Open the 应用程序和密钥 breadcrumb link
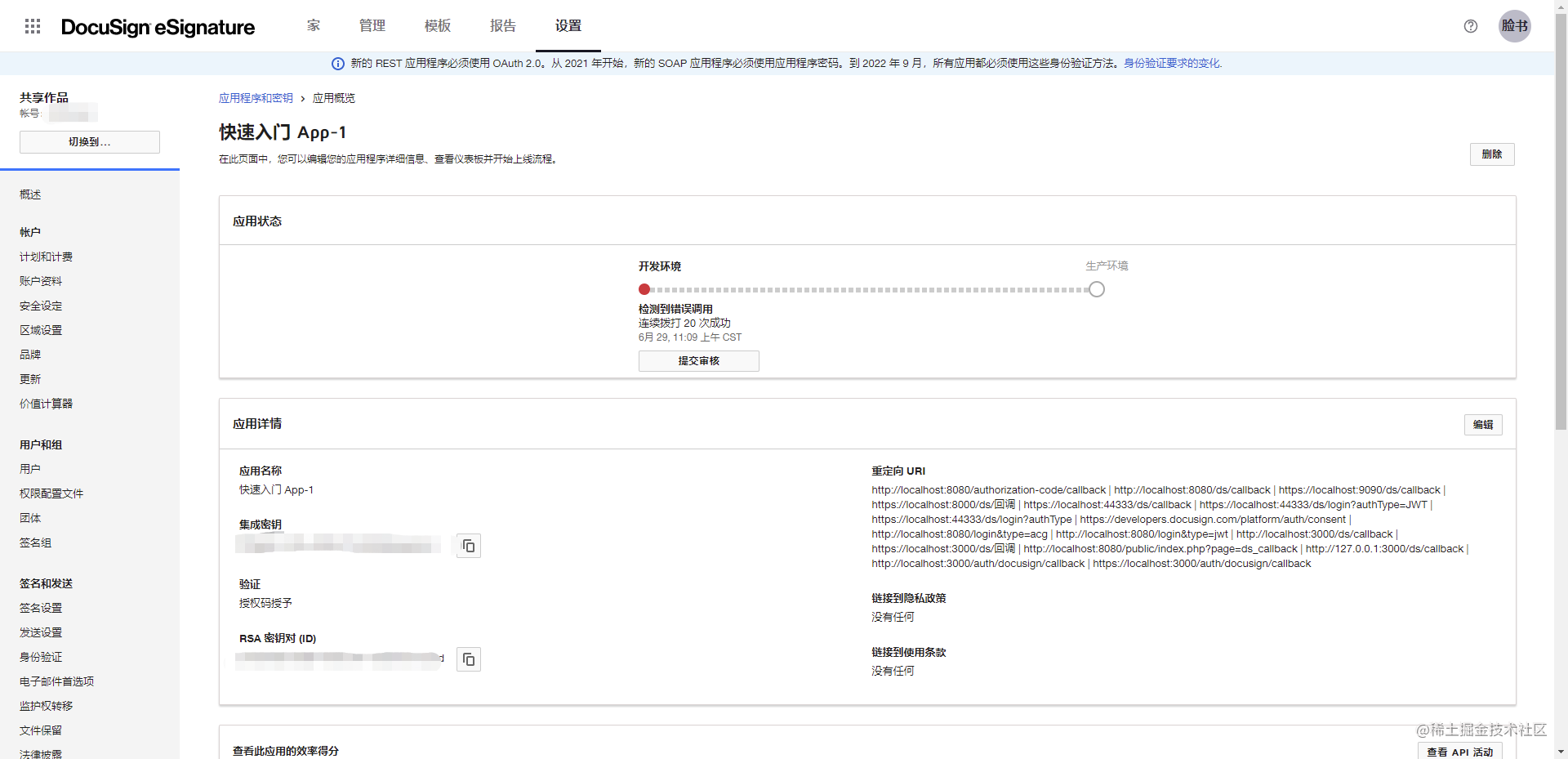This screenshot has height=759, width=1568. click(x=256, y=97)
